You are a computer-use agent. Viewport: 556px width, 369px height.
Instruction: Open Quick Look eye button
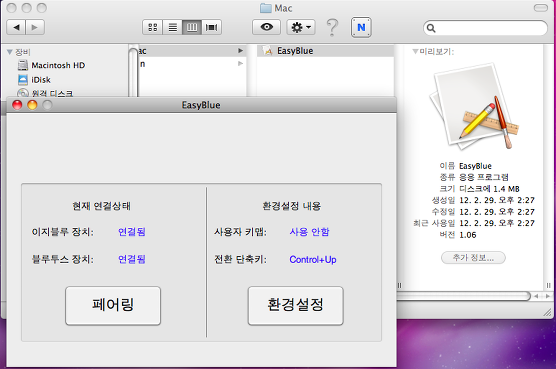(267, 27)
